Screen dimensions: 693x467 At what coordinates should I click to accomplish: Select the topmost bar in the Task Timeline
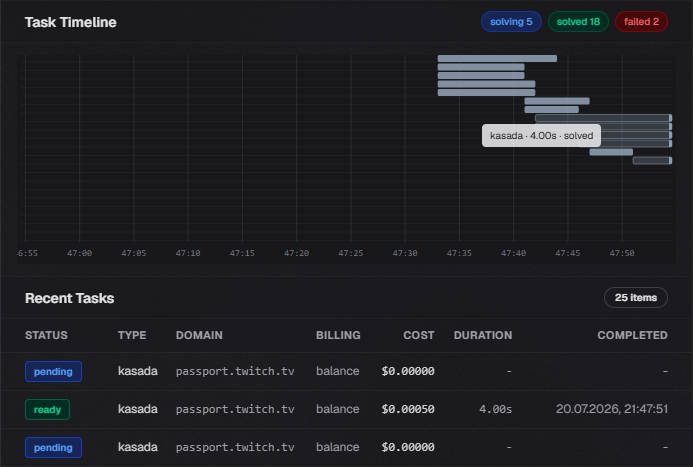tap(497, 58)
